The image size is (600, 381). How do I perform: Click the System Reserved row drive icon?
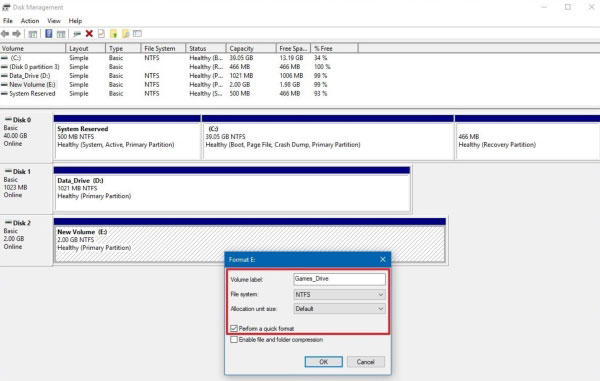click(x=5, y=94)
